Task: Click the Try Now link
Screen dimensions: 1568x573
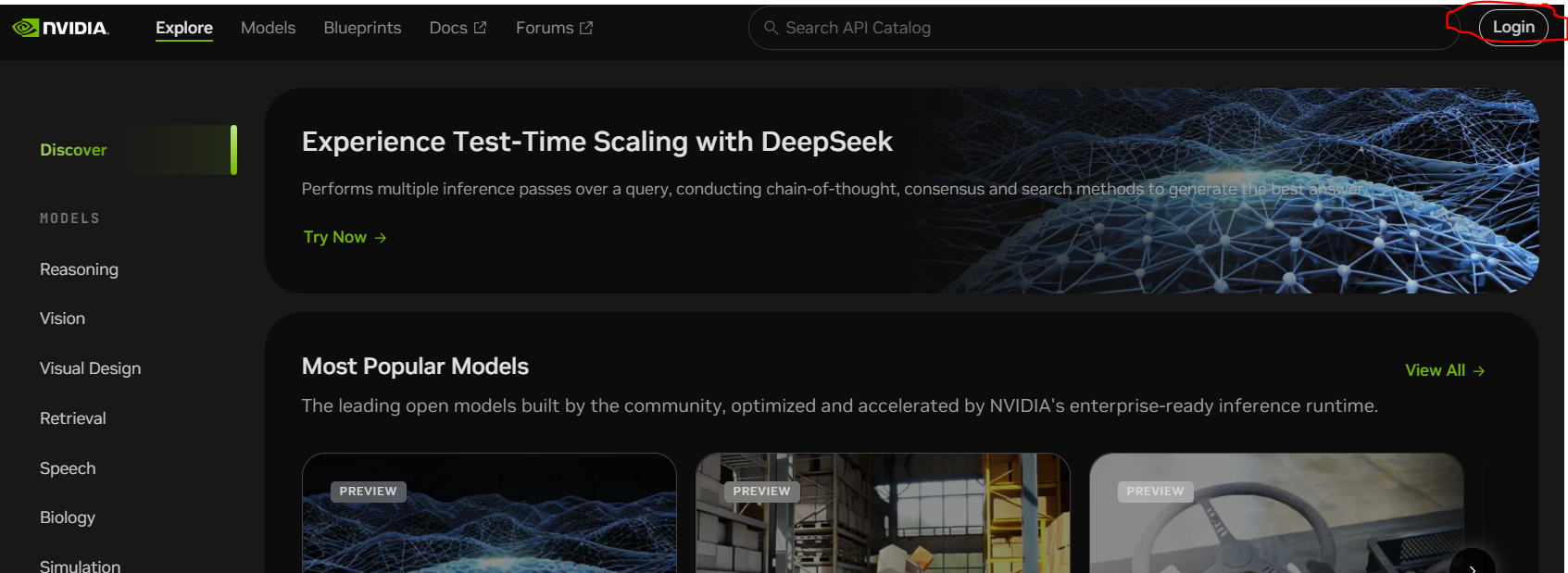Action: [x=345, y=237]
